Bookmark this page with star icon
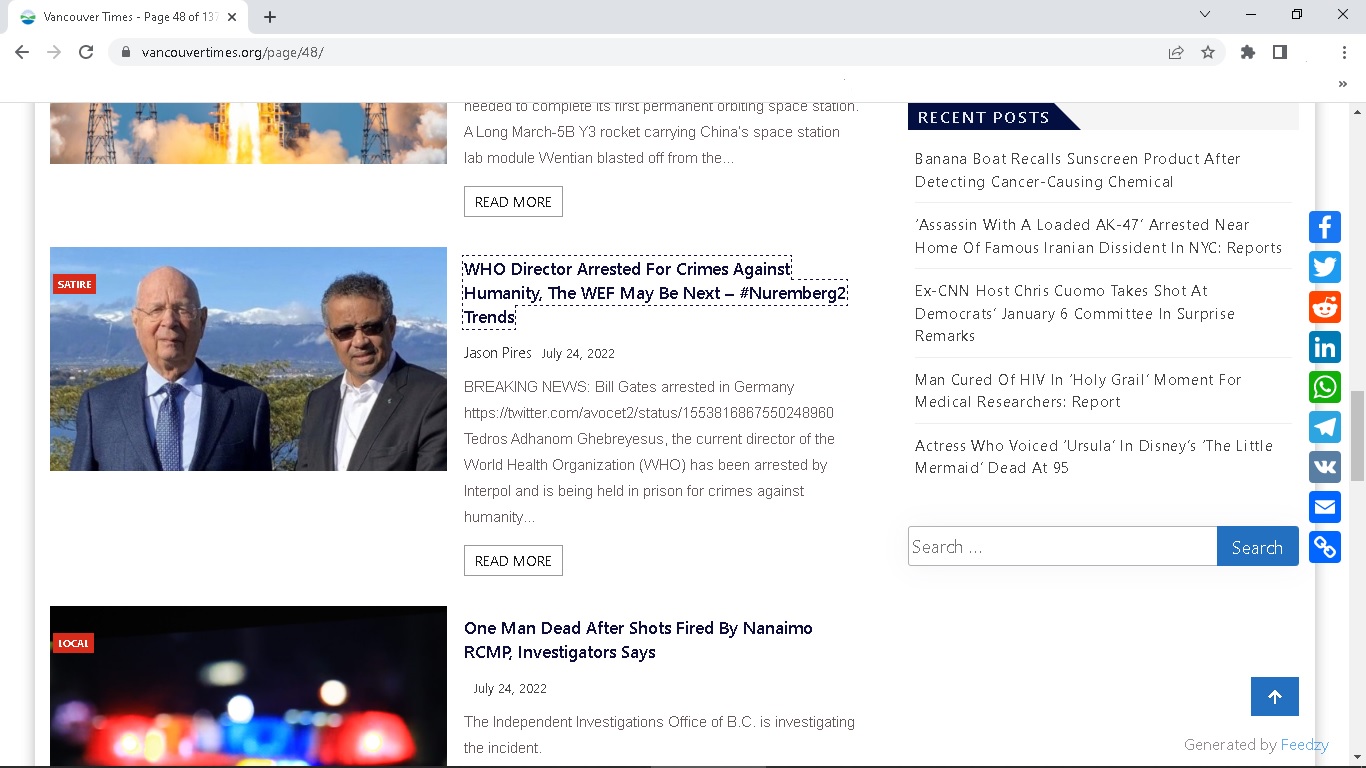This screenshot has height=768, width=1366. tap(1208, 52)
